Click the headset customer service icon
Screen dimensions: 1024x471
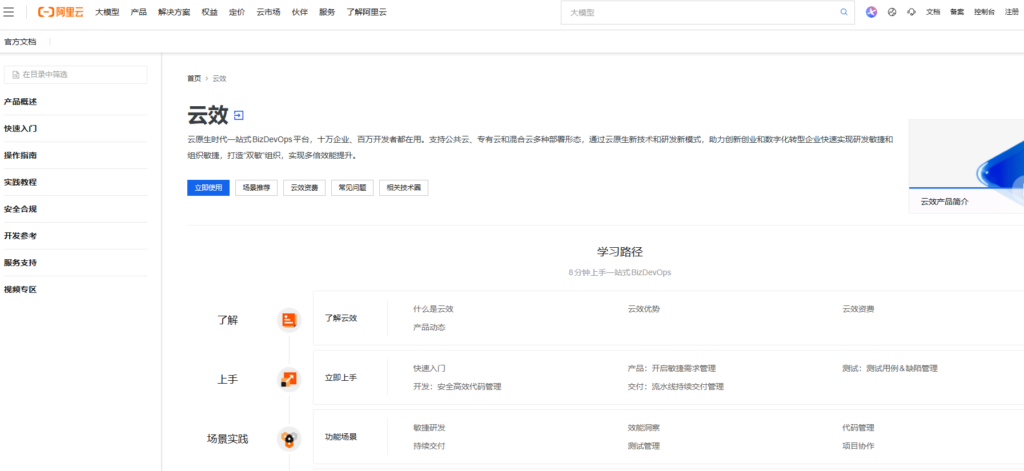[x=912, y=12]
